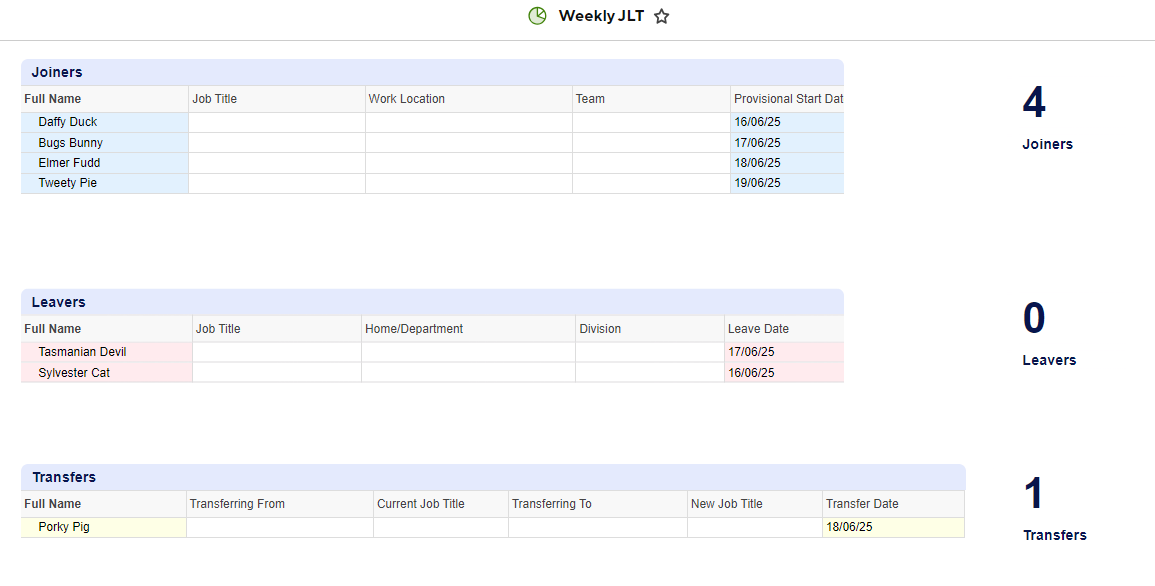Open the Joiners widget header
The width and height of the screenshot is (1155, 586).
point(432,72)
